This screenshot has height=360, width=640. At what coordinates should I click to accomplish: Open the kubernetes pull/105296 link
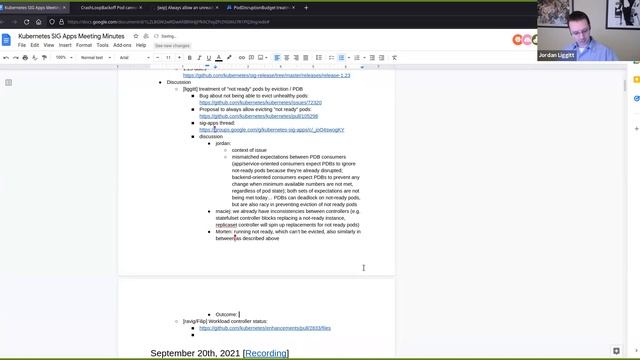pos(258,116)
